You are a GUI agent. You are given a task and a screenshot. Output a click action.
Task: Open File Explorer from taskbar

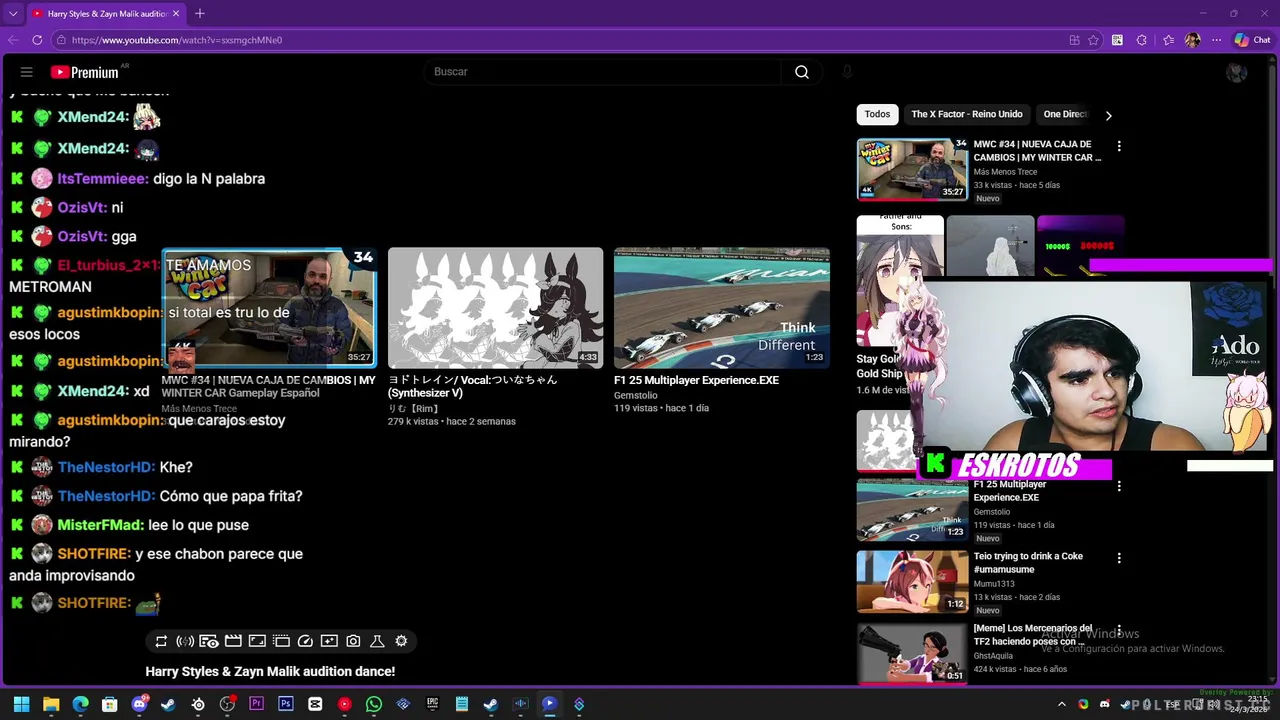pos(51,704)
